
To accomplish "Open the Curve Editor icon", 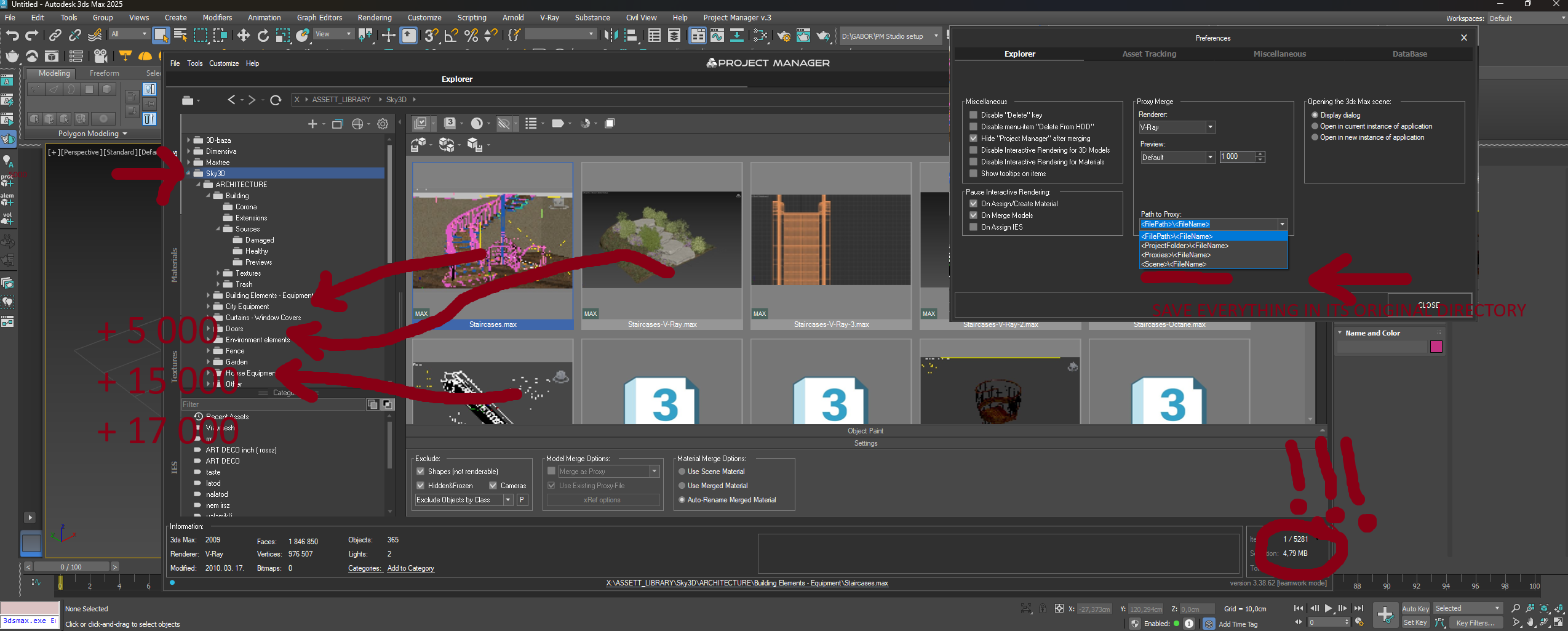I will click(x=717, y=35).
